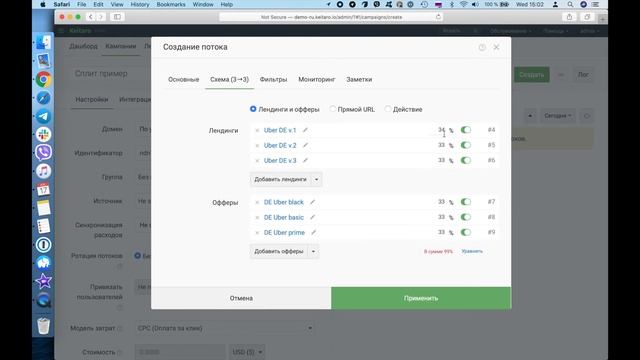This screenshot has height=360, width=640.
Task: Open the Spotlight search in menu bar
Action: [570, 4]
